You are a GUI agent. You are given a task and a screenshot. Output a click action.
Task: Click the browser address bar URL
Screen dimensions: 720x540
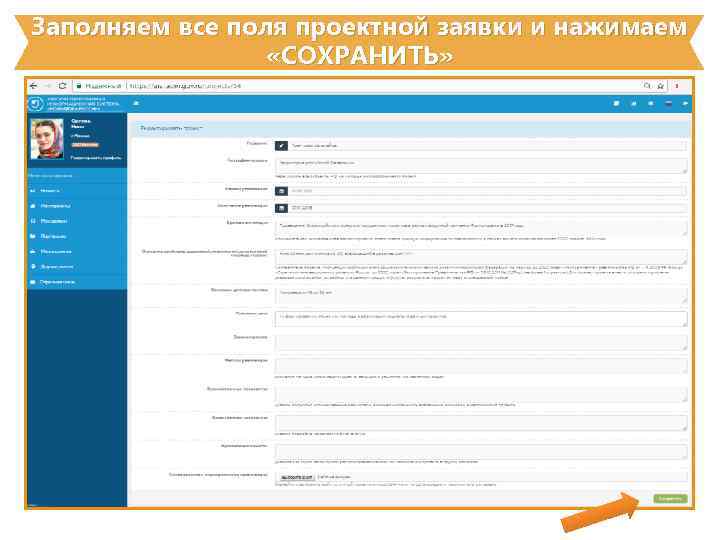tap(185, 86)
